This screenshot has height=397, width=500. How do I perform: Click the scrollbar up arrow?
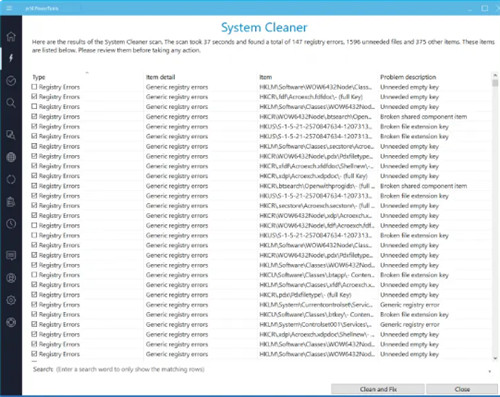click(x=495, y=75)
